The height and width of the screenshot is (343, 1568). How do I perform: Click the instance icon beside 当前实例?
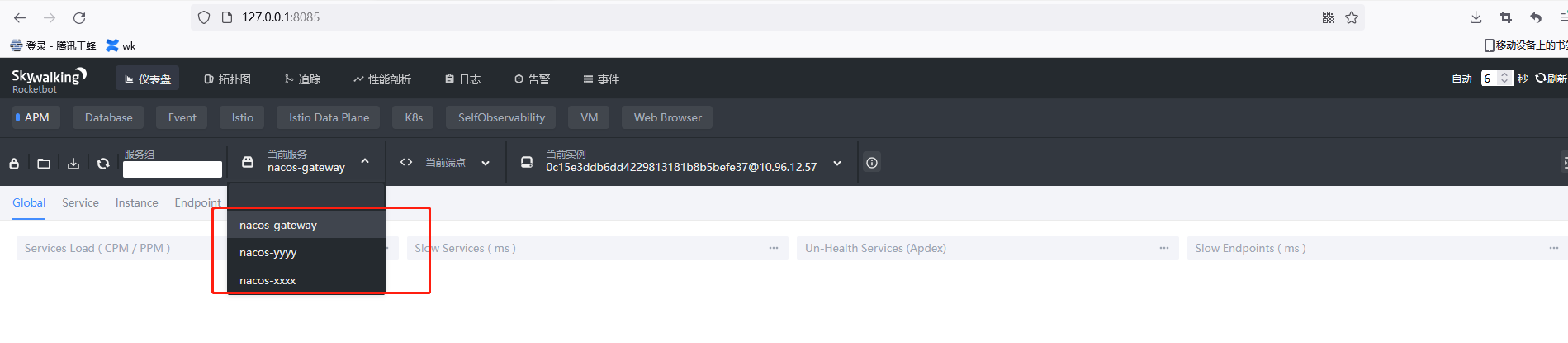[x=527, y=162]
